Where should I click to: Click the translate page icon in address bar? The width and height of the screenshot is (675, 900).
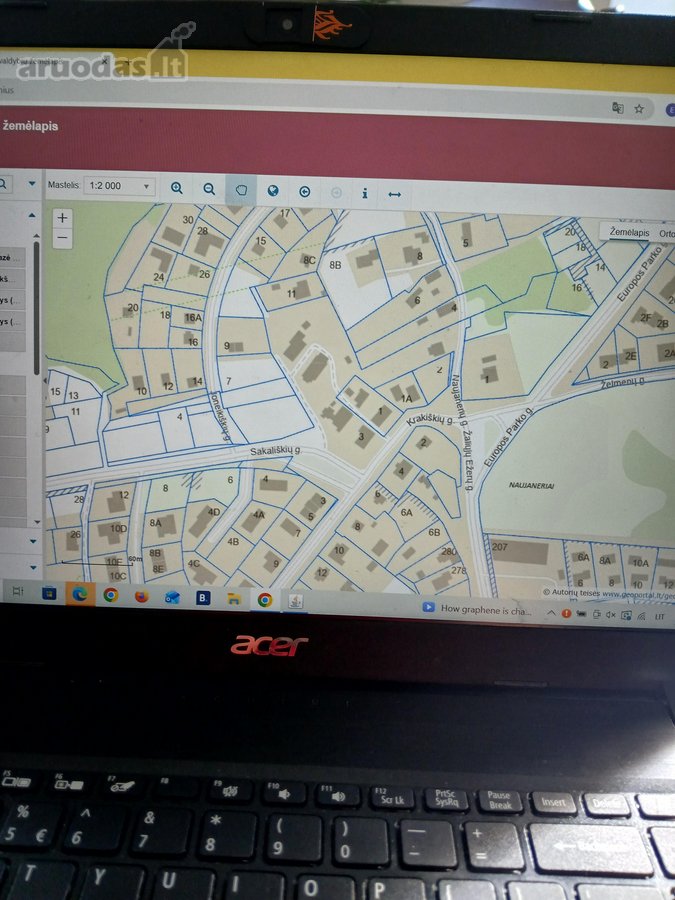point(618,108)
